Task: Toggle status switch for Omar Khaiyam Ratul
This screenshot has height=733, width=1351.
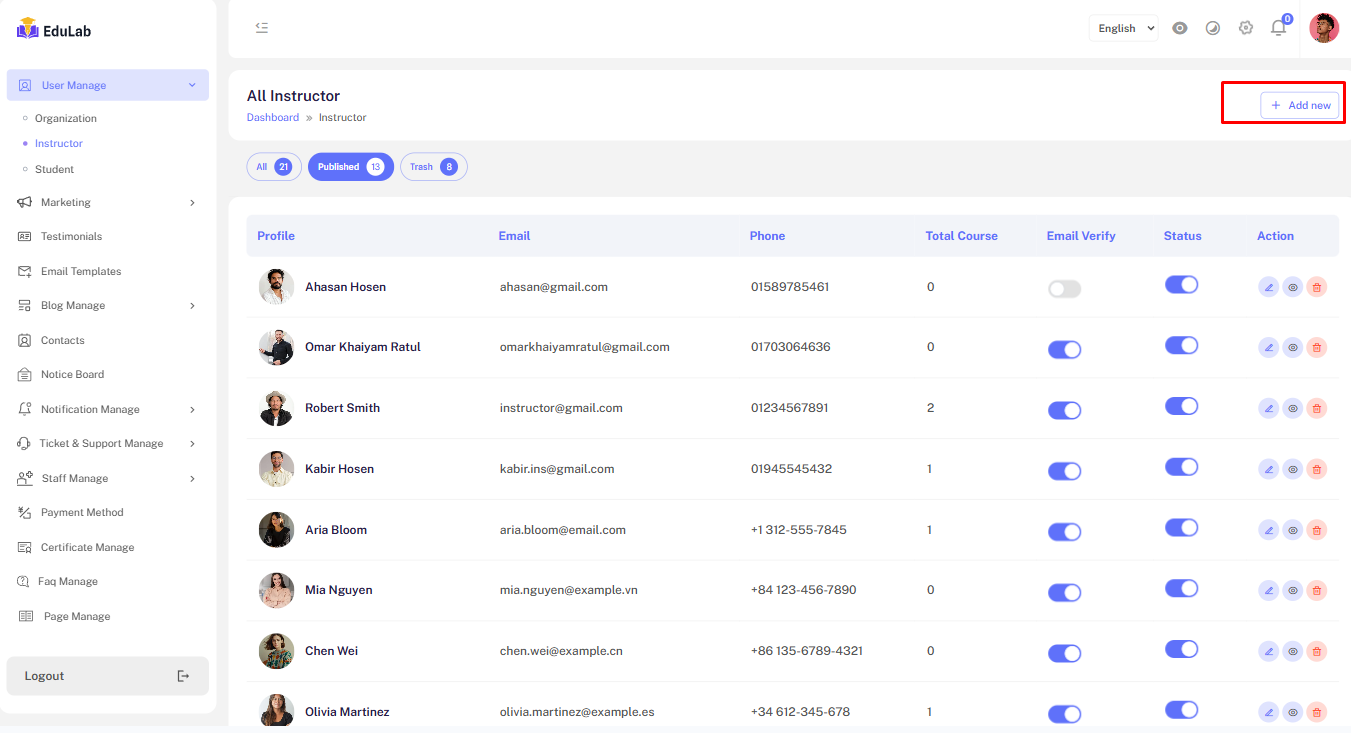Action: [x=1181, y=345]
